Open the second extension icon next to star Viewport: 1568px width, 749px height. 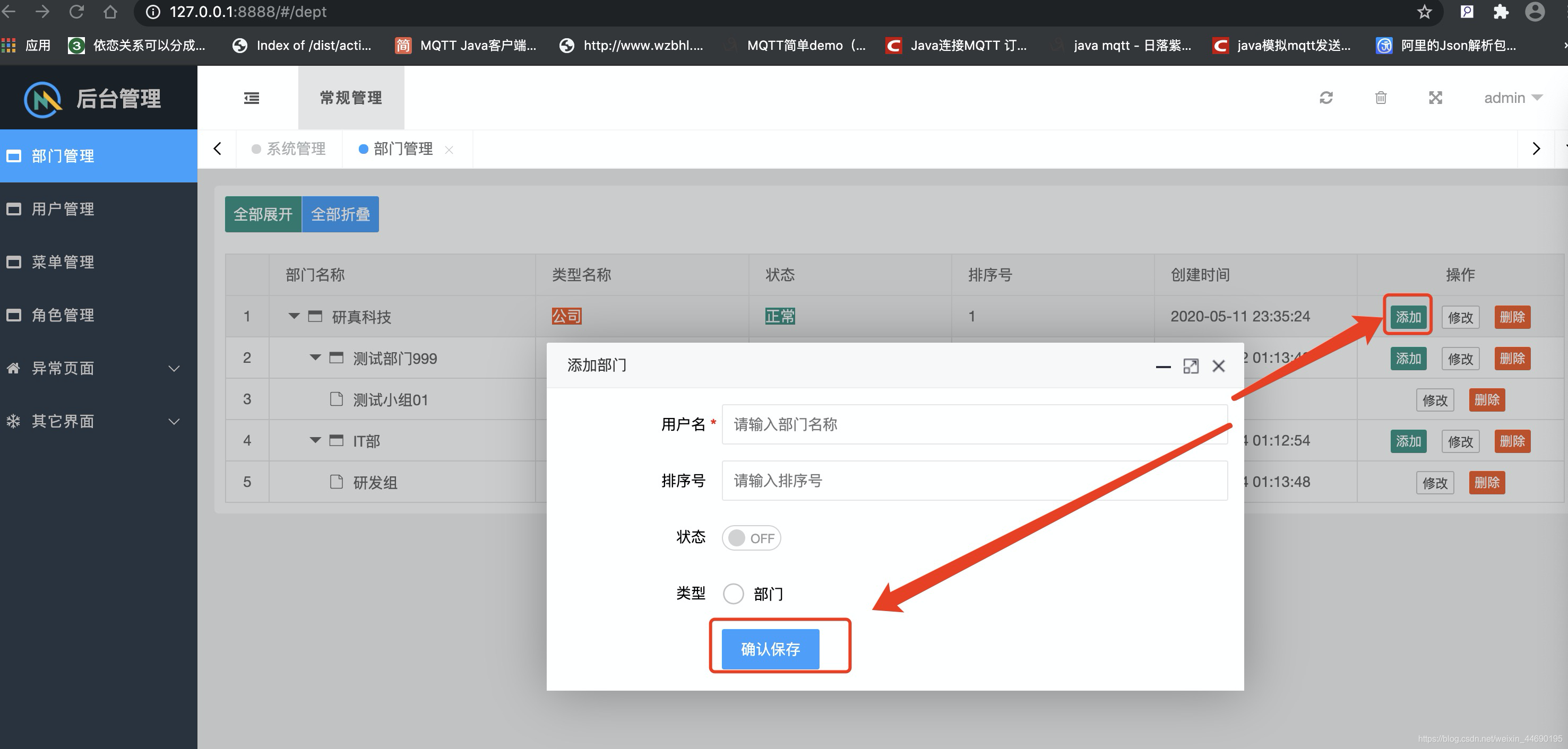tap(1467, 12)
